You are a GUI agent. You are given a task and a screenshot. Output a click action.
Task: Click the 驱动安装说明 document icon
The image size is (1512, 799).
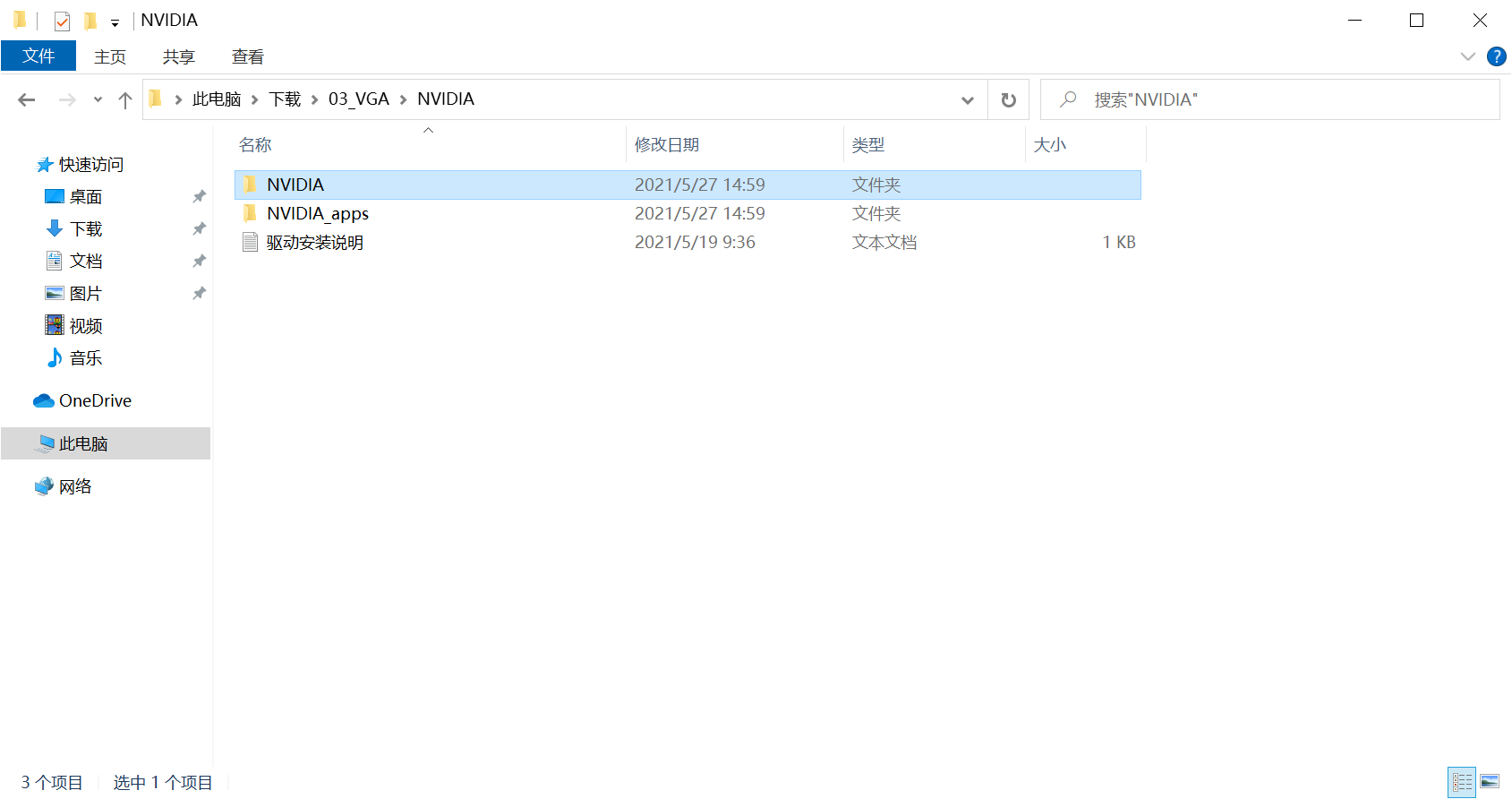(250, 242)
